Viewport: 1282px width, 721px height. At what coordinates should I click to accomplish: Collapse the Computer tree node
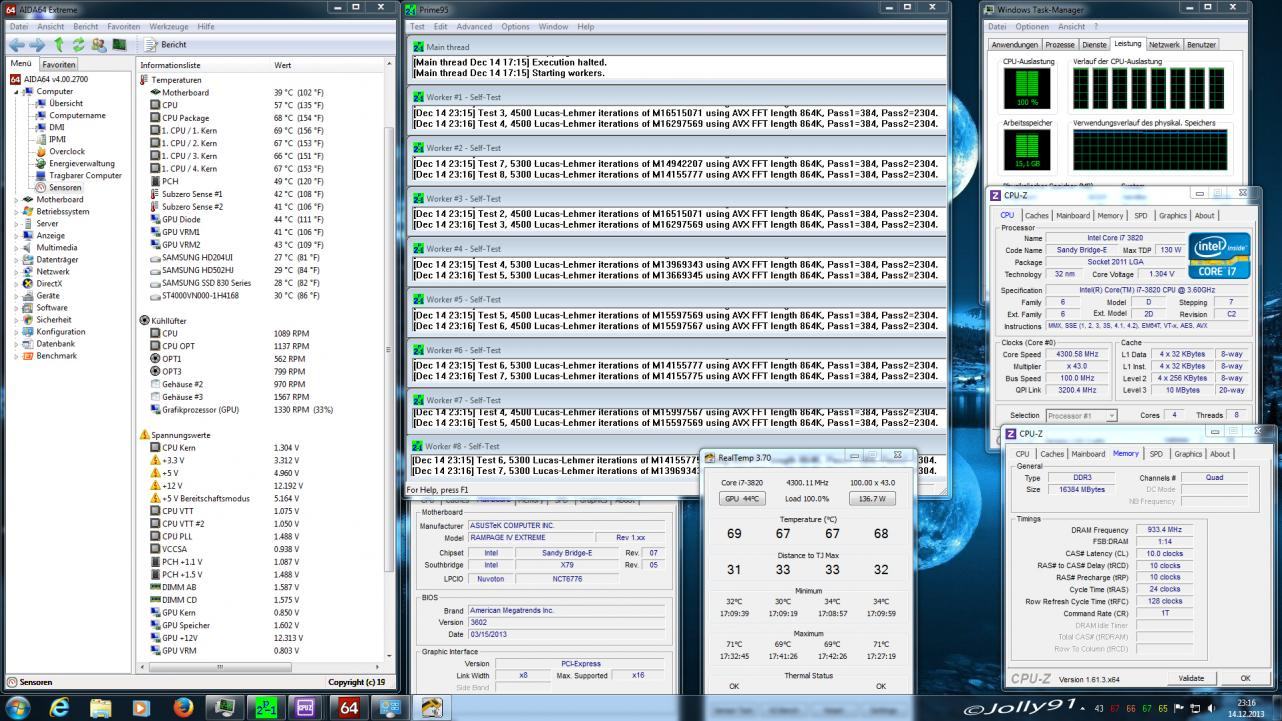click(x=16, y=91)
